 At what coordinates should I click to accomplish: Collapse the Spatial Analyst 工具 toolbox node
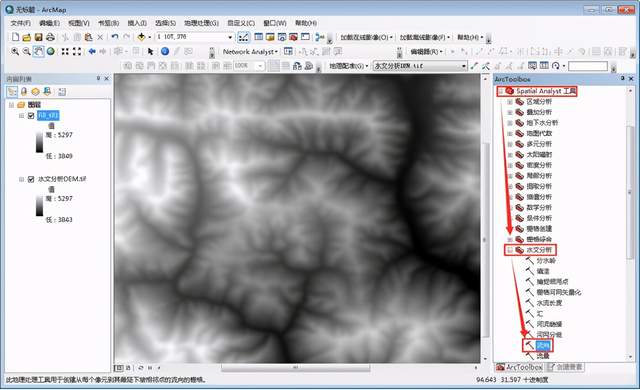[500, 91]
